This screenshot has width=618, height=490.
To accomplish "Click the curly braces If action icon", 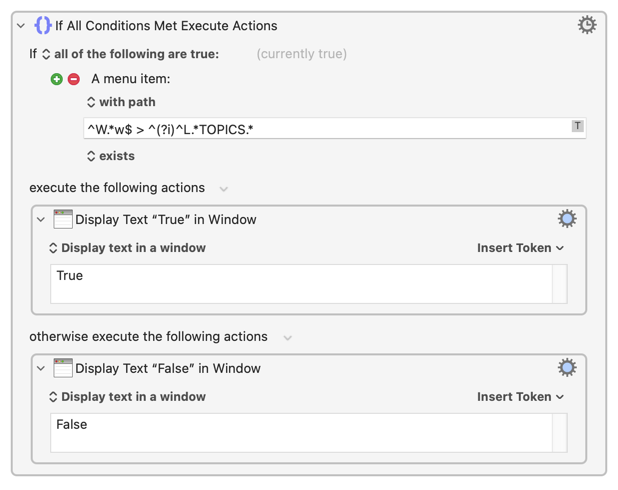I will [42, 25].
